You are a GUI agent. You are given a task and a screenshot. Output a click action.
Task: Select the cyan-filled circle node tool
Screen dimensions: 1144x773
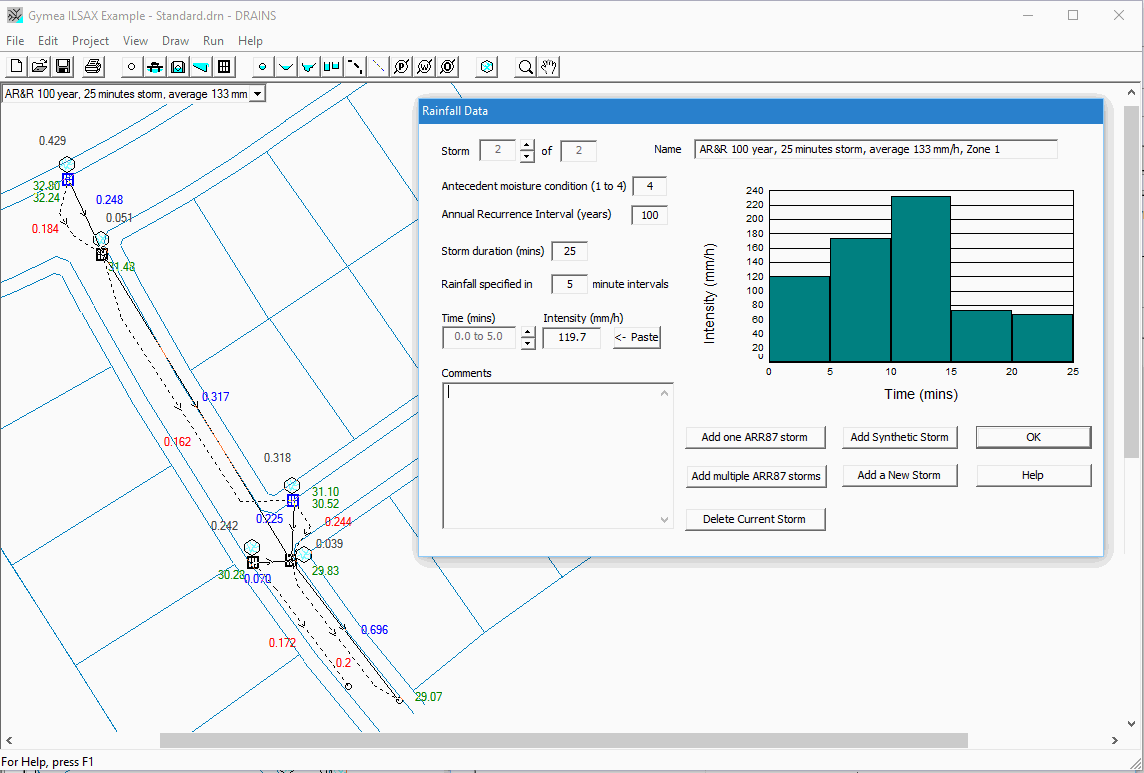point(263,67)
